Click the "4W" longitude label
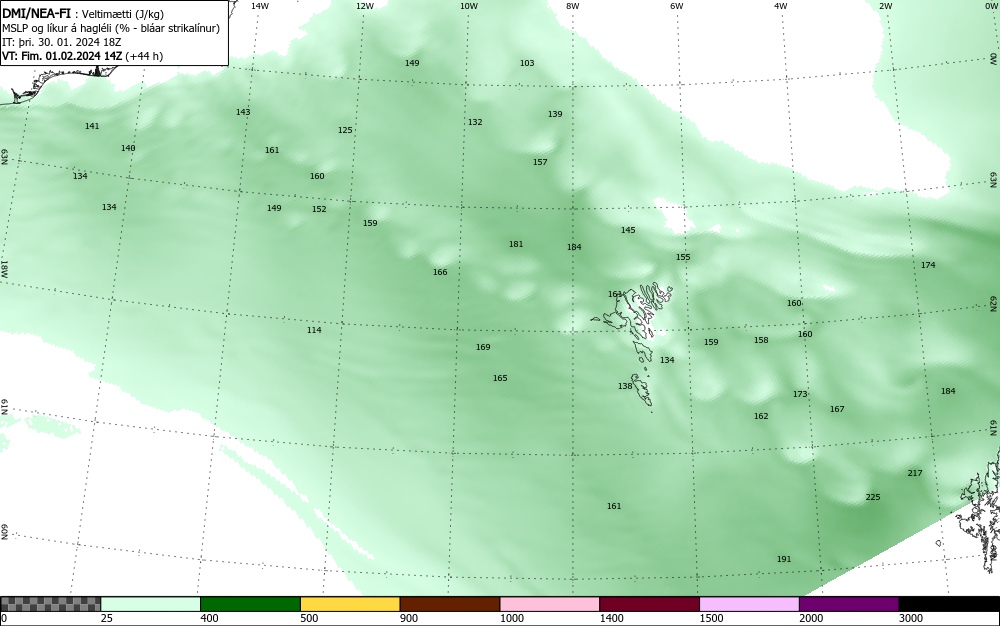Image resolution: width=1000 pixels, height=626 pixels. [x=781, y=6]
